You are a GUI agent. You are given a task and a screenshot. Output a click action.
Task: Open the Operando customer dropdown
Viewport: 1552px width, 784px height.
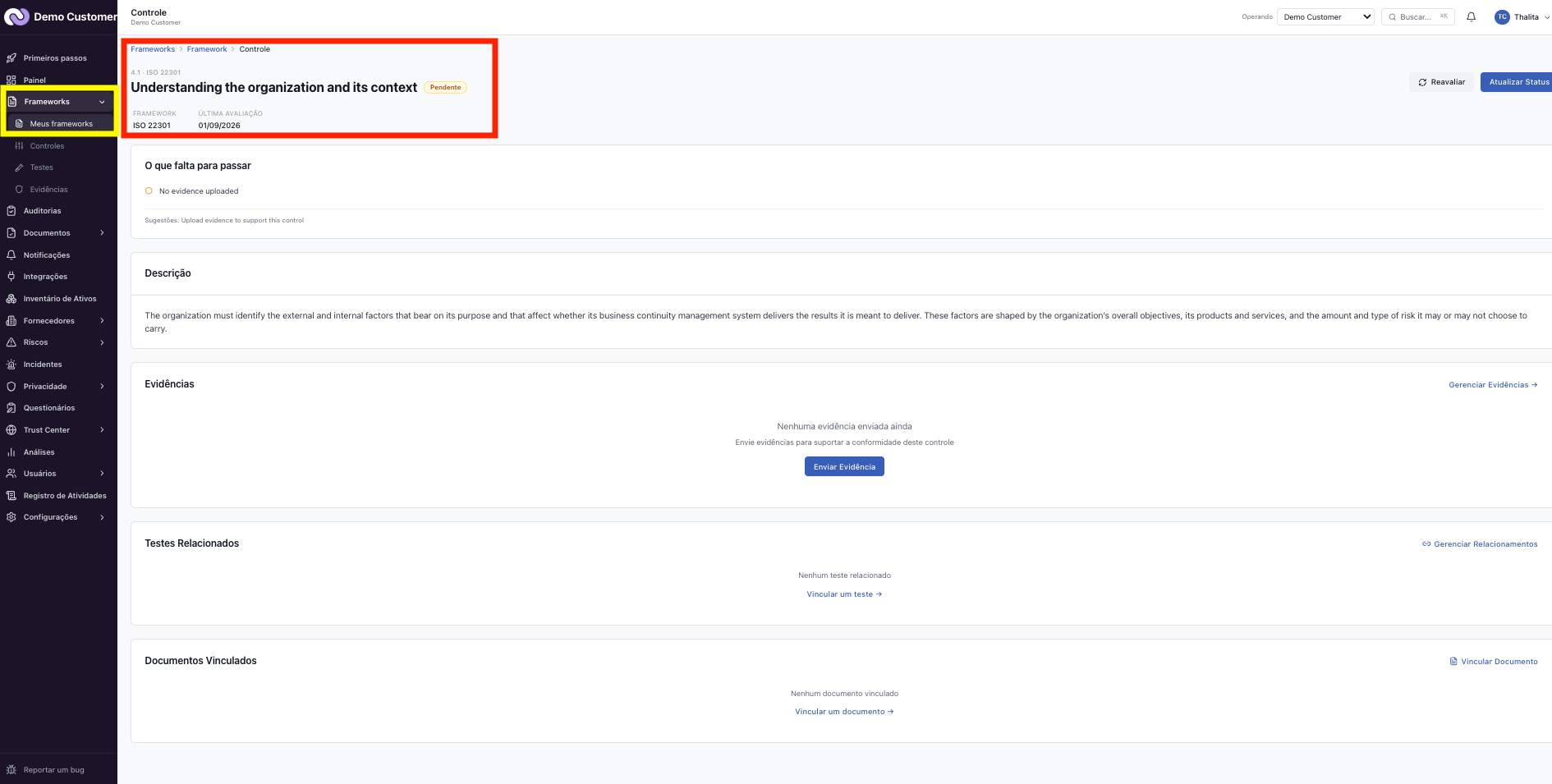[1325, 16]
